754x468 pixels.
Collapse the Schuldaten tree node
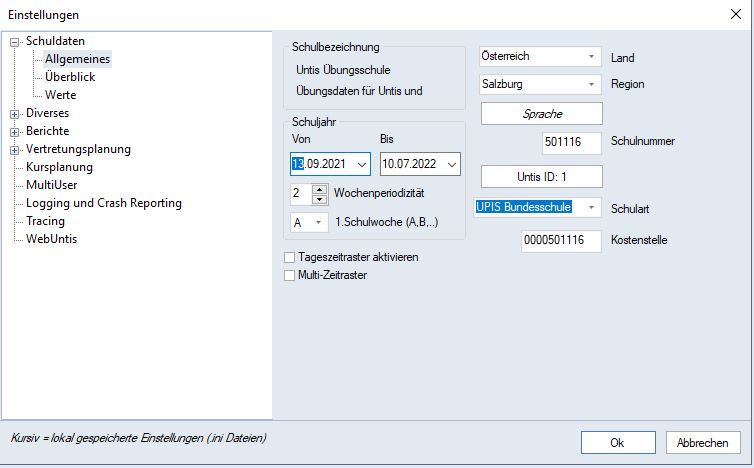pyautogui.click(x=15, y=42)
